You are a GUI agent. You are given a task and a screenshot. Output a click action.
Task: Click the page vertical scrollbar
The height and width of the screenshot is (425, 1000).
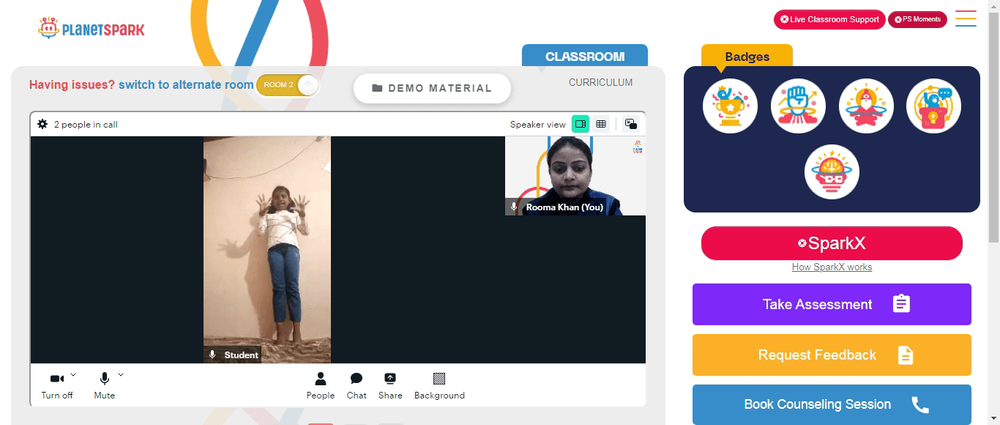pyautogui.click(x=994, y=128)
